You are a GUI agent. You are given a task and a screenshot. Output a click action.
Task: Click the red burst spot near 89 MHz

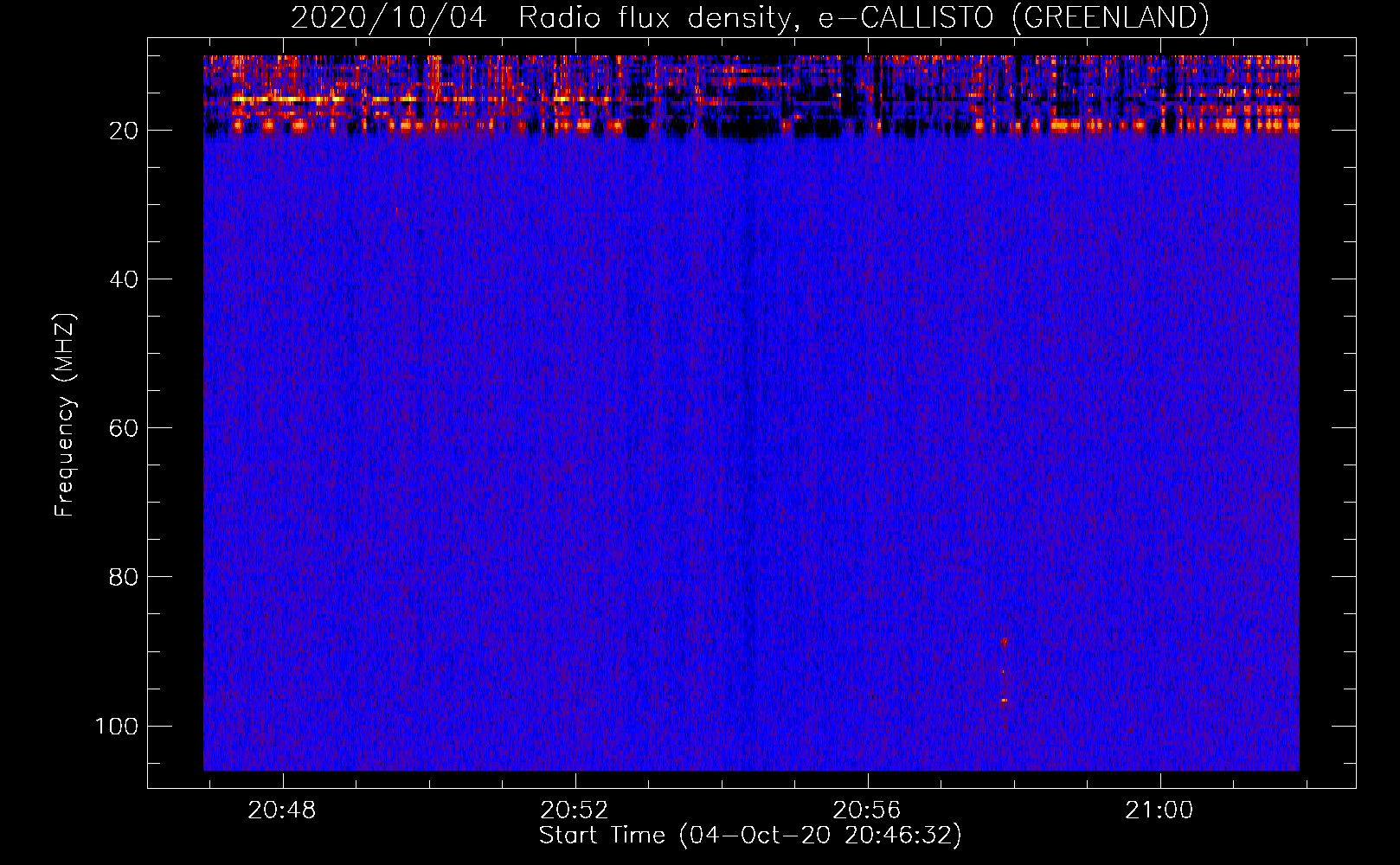coord(1004,642)
